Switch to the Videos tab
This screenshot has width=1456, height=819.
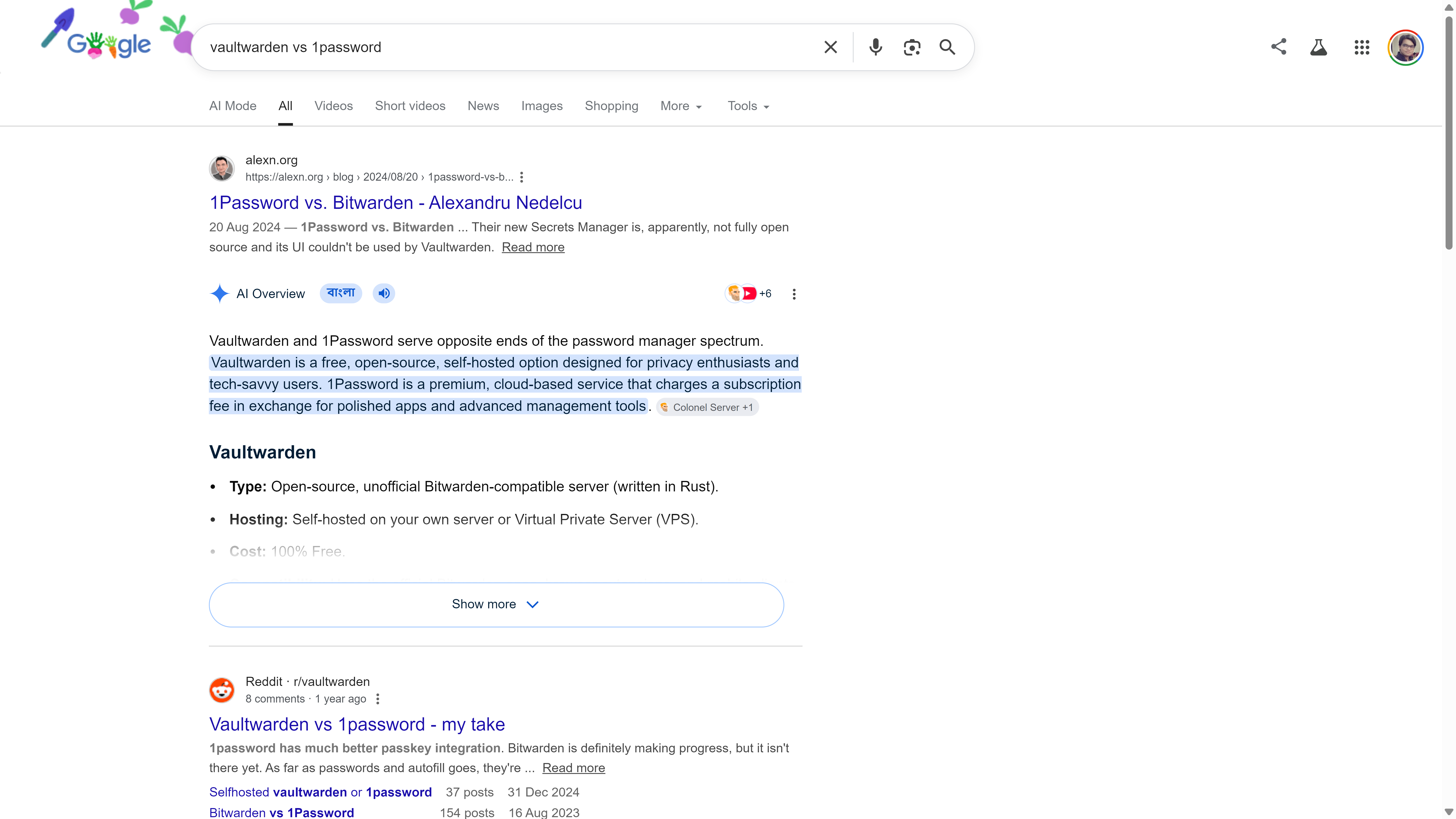334,106
